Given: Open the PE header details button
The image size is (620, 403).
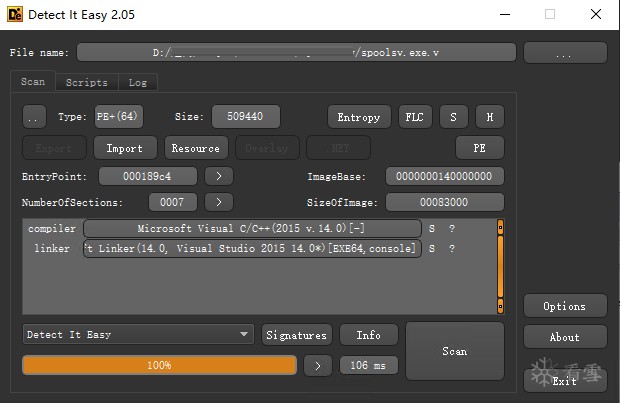Looking at the screenshot, I should [x=480, y=148].
